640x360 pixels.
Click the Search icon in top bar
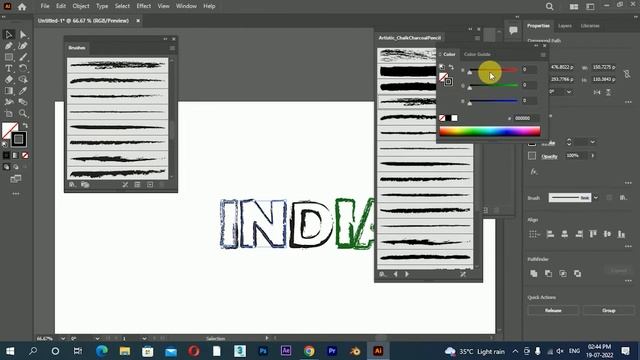tap(549, 7)
